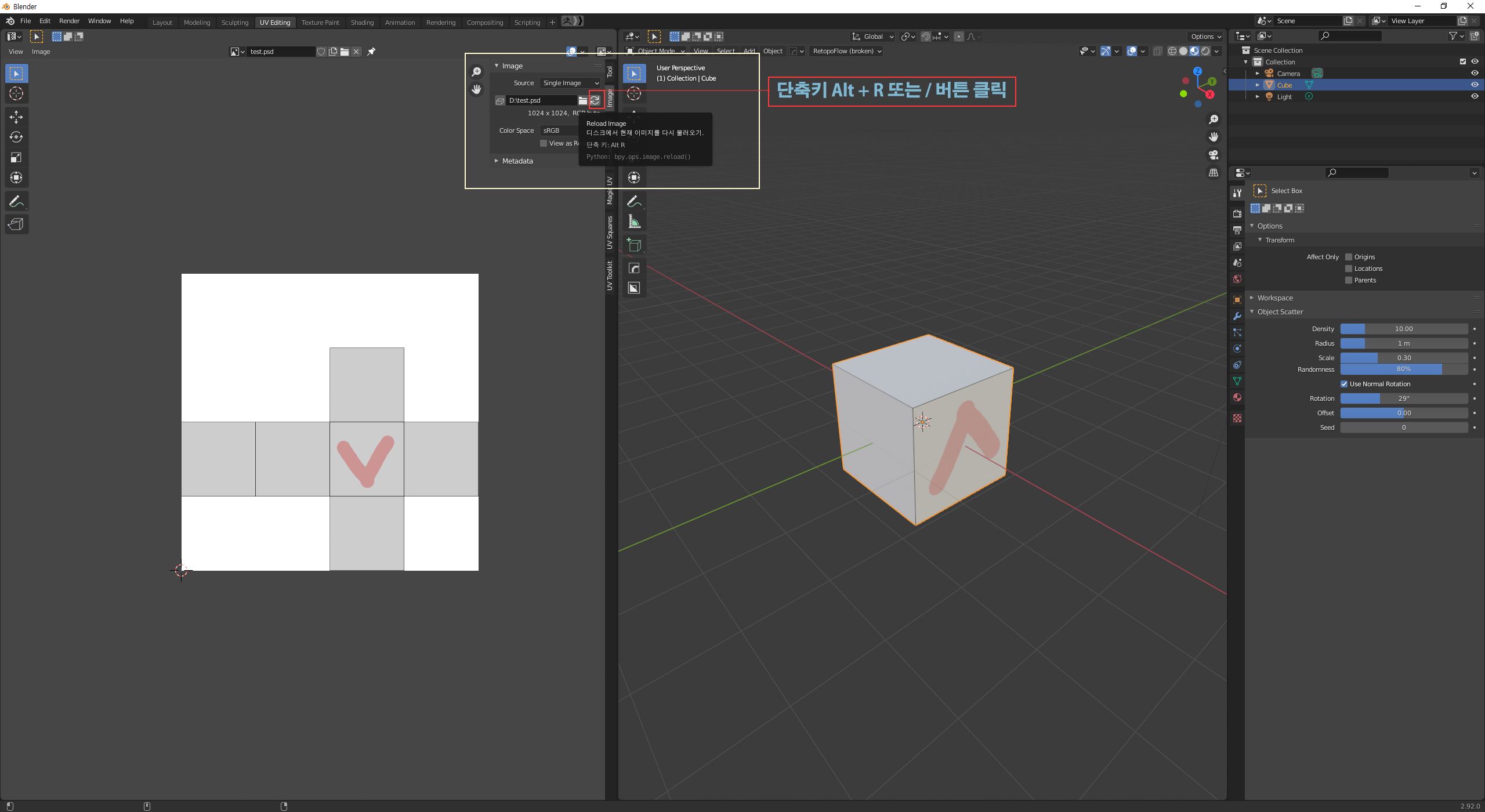The height and width of the screenshot is (812, 1485).
Task: Open Modifier properties wrench tab
Action: coord(1237,316)
